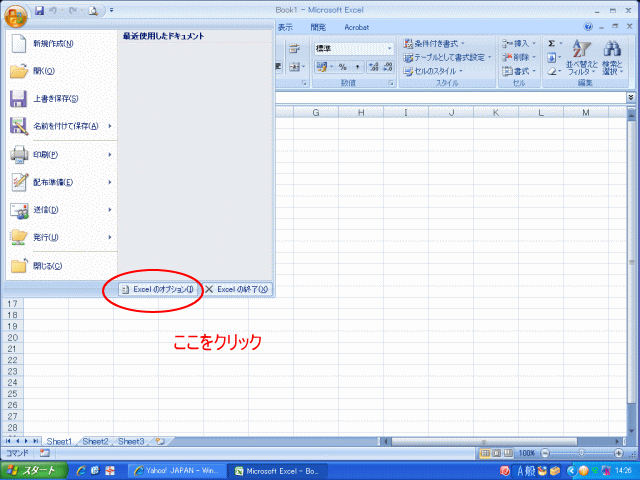
Task: Open the Format (書式) cells dropdown
Action: (x=518, y=71)
